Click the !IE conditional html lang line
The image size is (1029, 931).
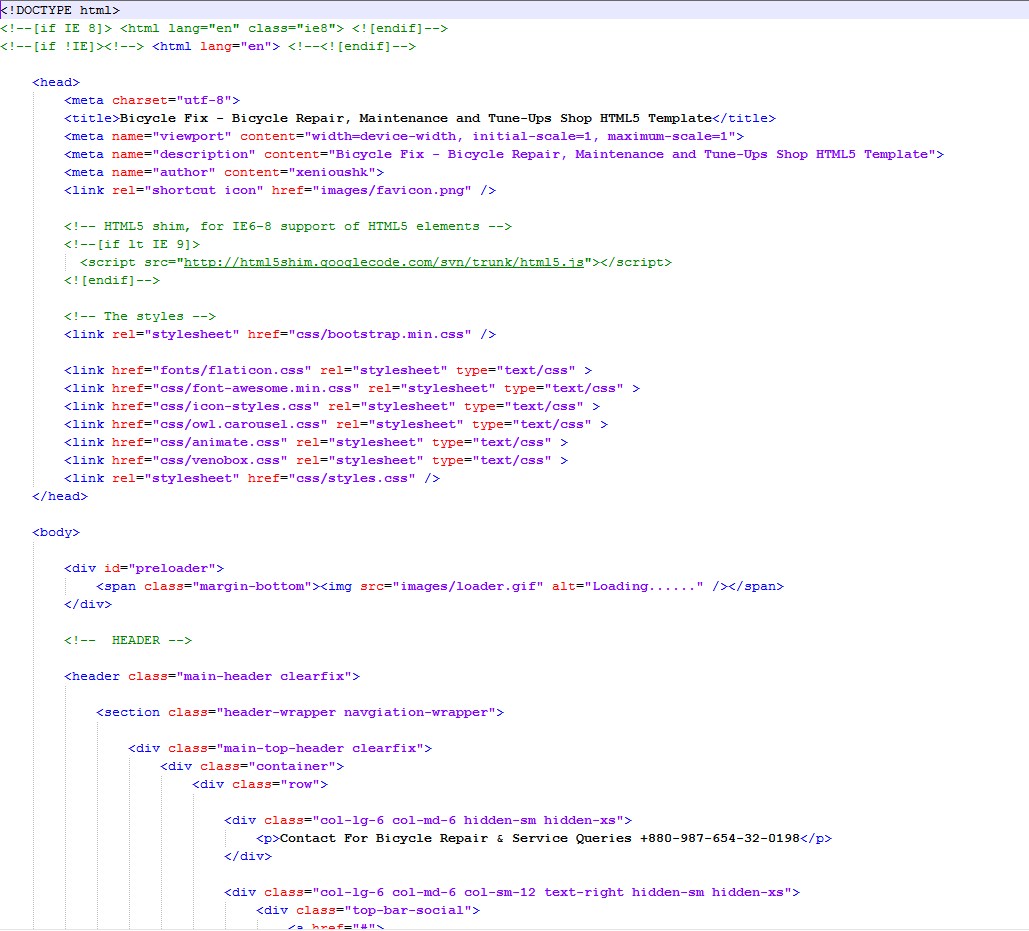[208, 47]
